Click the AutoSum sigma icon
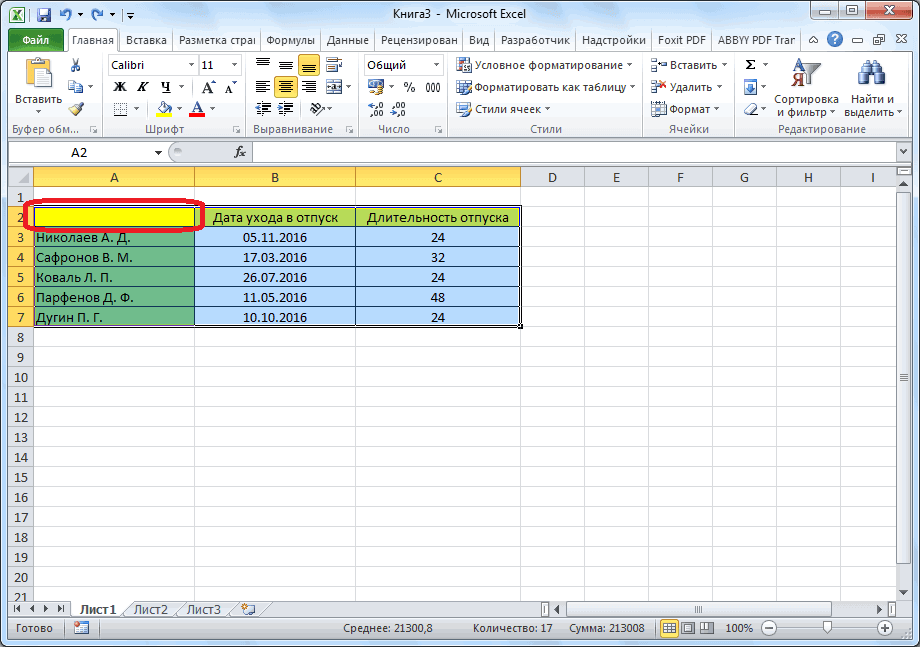920x647 pixels. pos(750,65)
